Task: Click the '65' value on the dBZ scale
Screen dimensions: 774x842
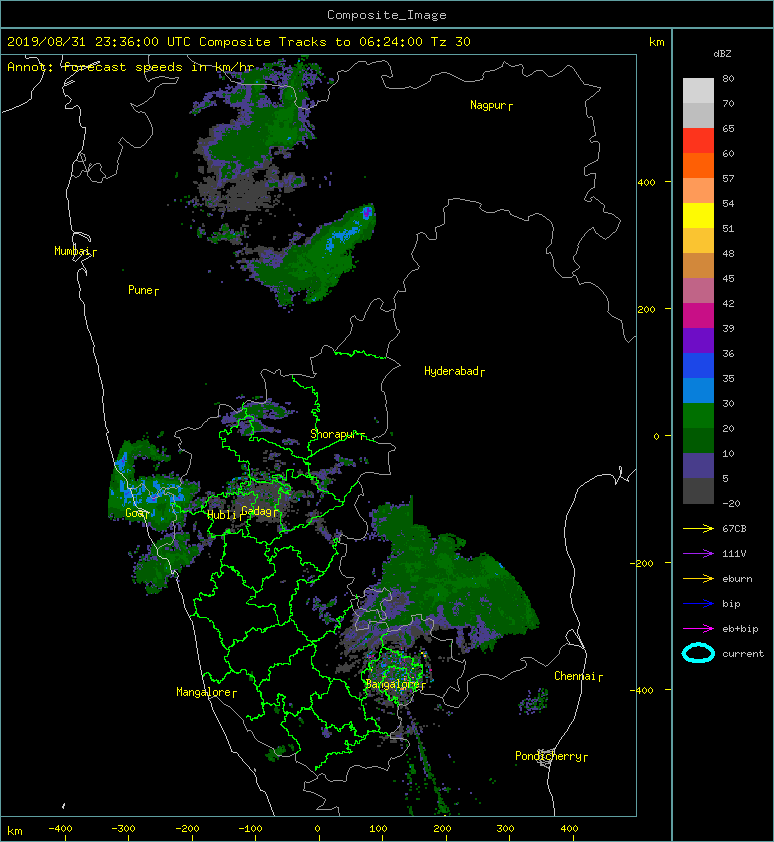Action: pos(728,128)
